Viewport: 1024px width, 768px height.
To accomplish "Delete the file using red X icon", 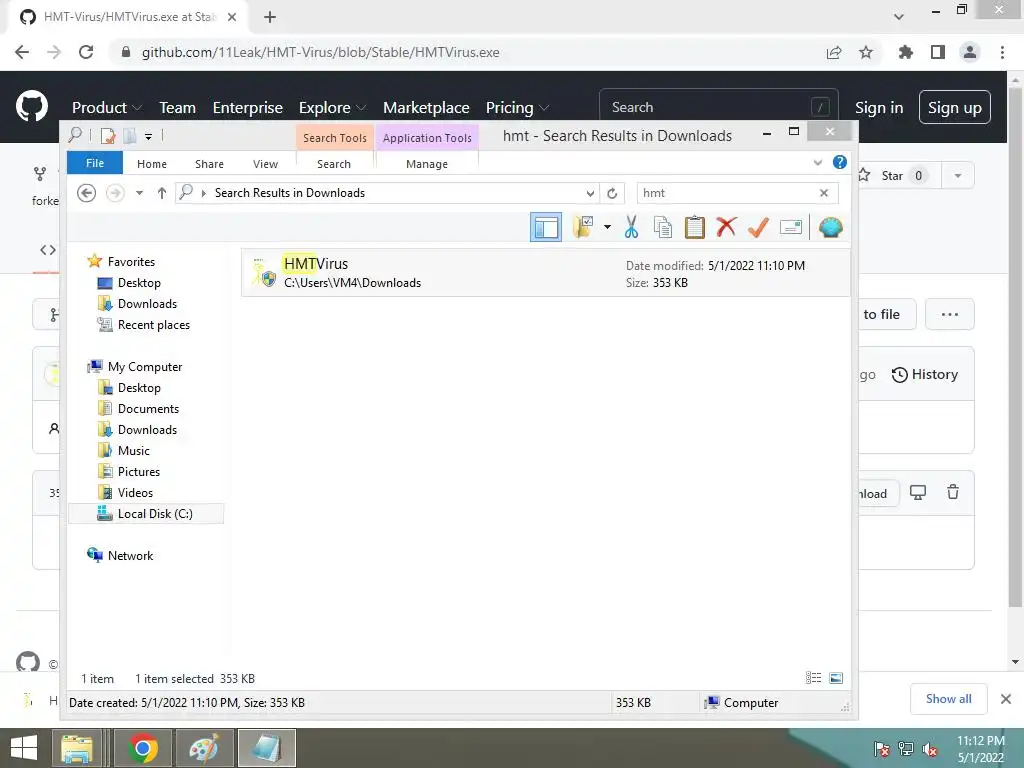I will [x=726, y=227].
